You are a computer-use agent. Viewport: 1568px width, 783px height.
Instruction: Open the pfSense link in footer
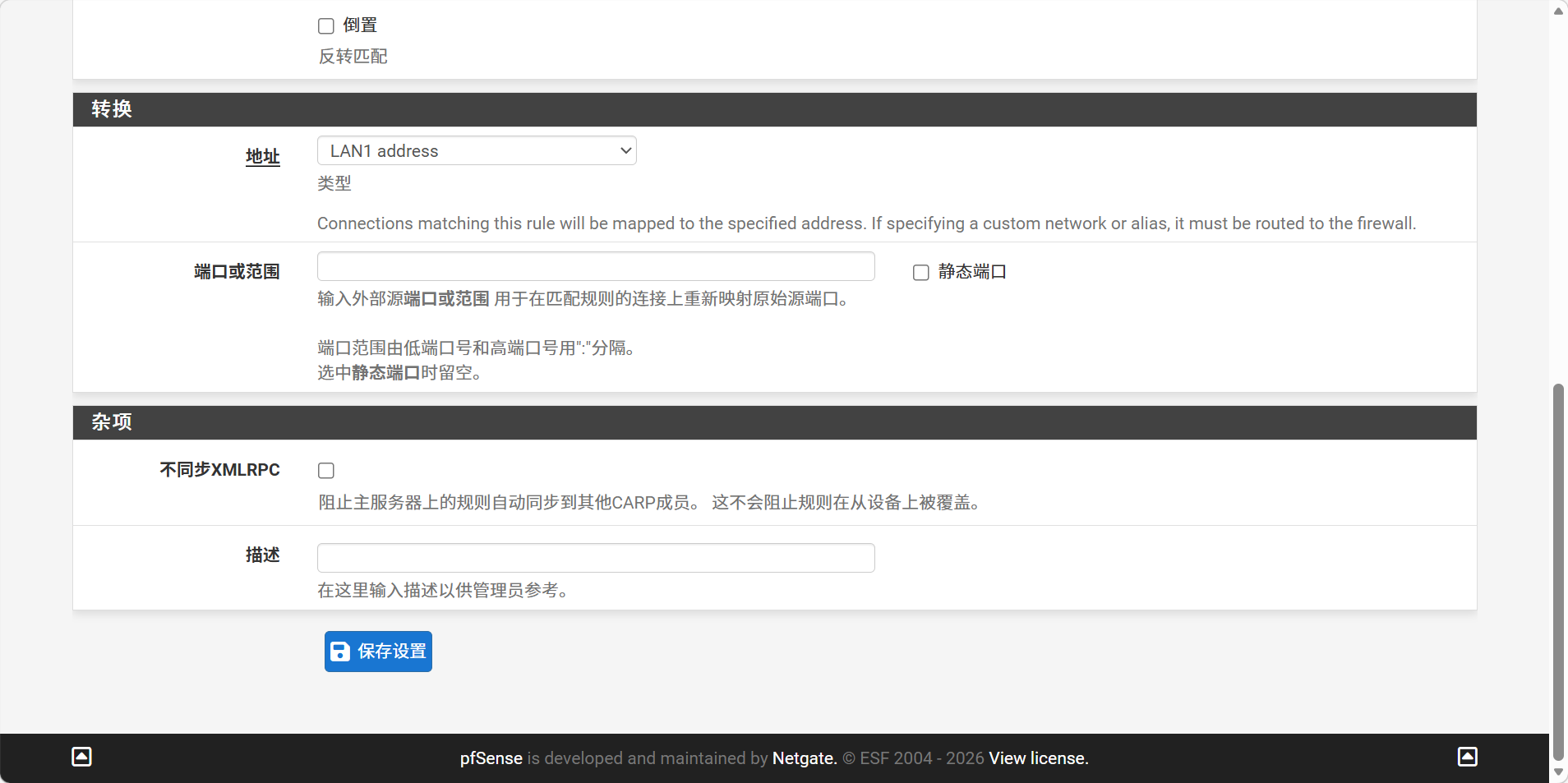pos(491,758)
